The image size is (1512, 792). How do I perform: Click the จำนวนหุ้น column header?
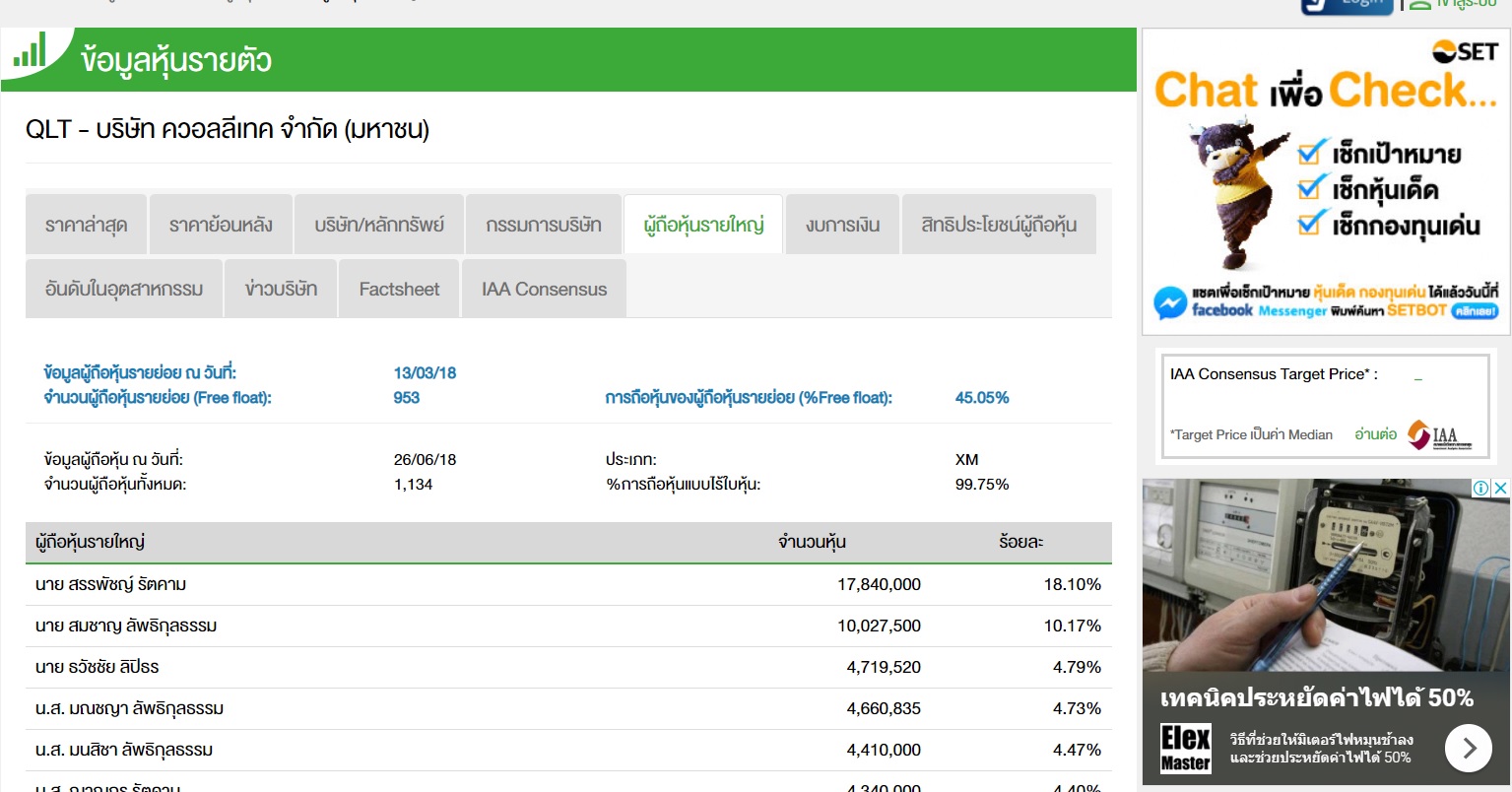(x=812, y=542)
